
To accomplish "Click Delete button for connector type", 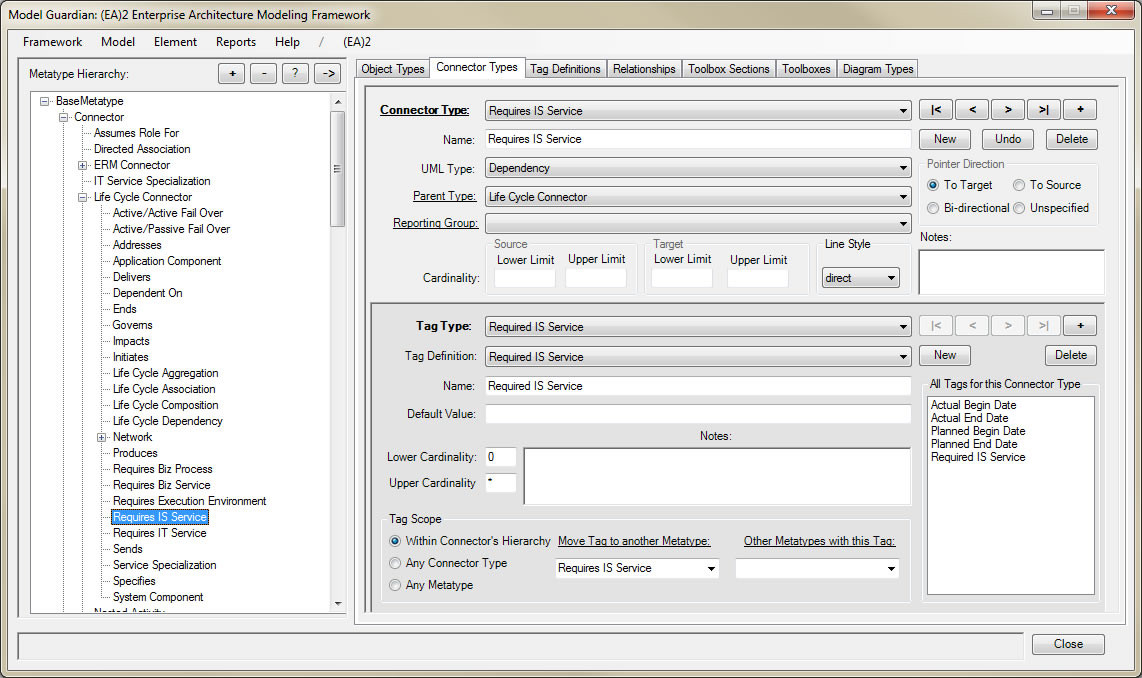I will point(1071,139).
